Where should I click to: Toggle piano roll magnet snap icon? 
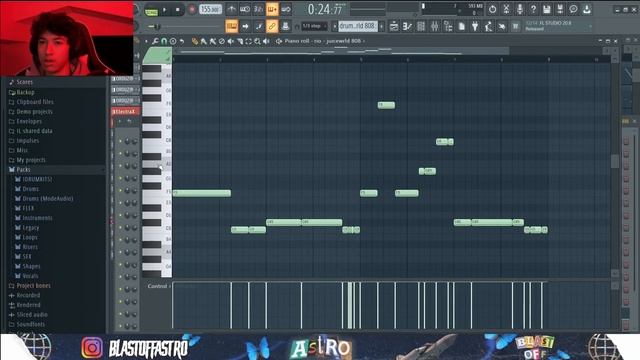pyautogui.click(x=164, y=41)
